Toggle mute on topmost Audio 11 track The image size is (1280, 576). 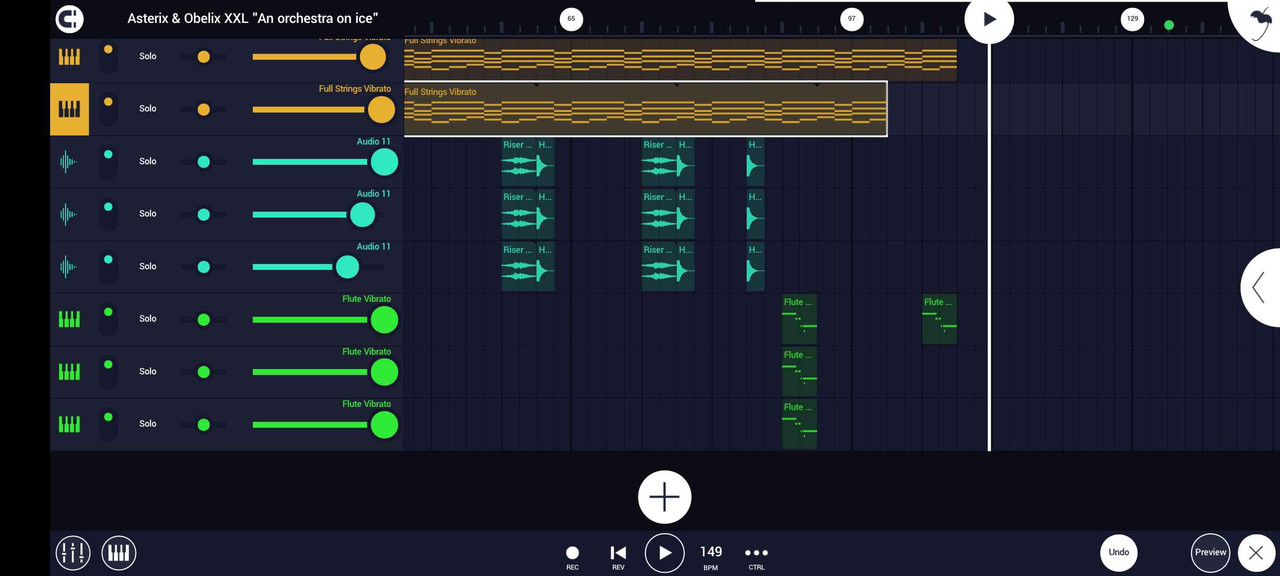pyautogui.click(x=108, y=161)
